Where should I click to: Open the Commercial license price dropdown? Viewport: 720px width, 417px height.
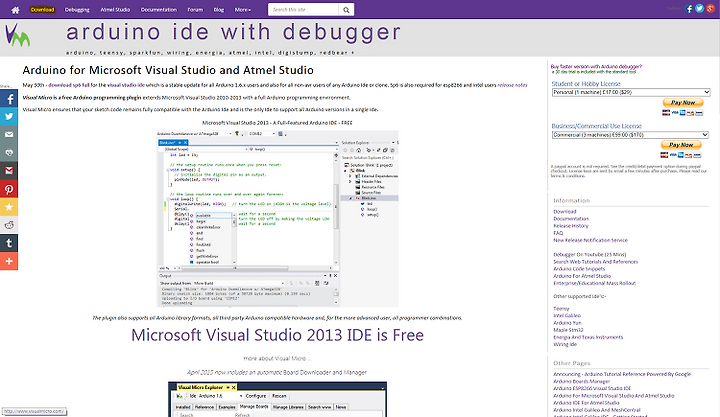click(630, 135)
